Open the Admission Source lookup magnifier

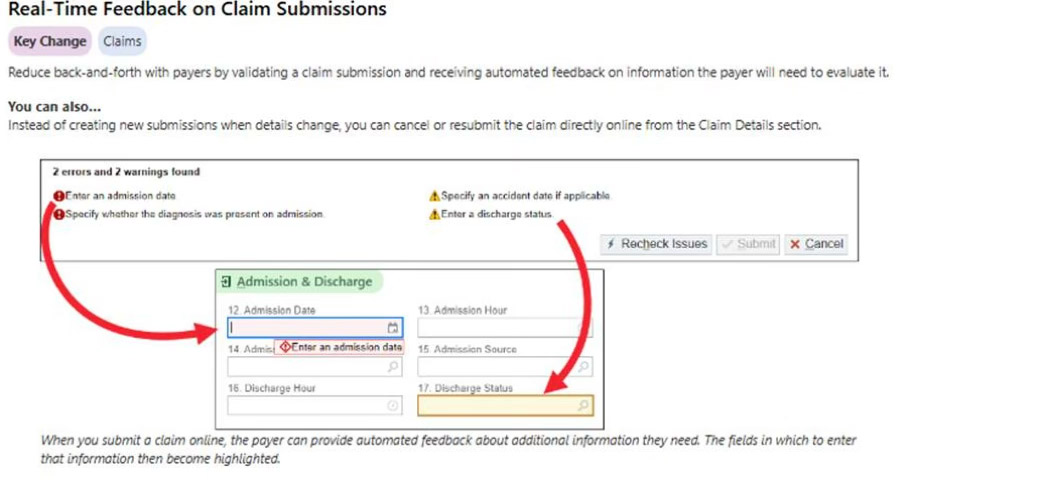coord(583,367)
